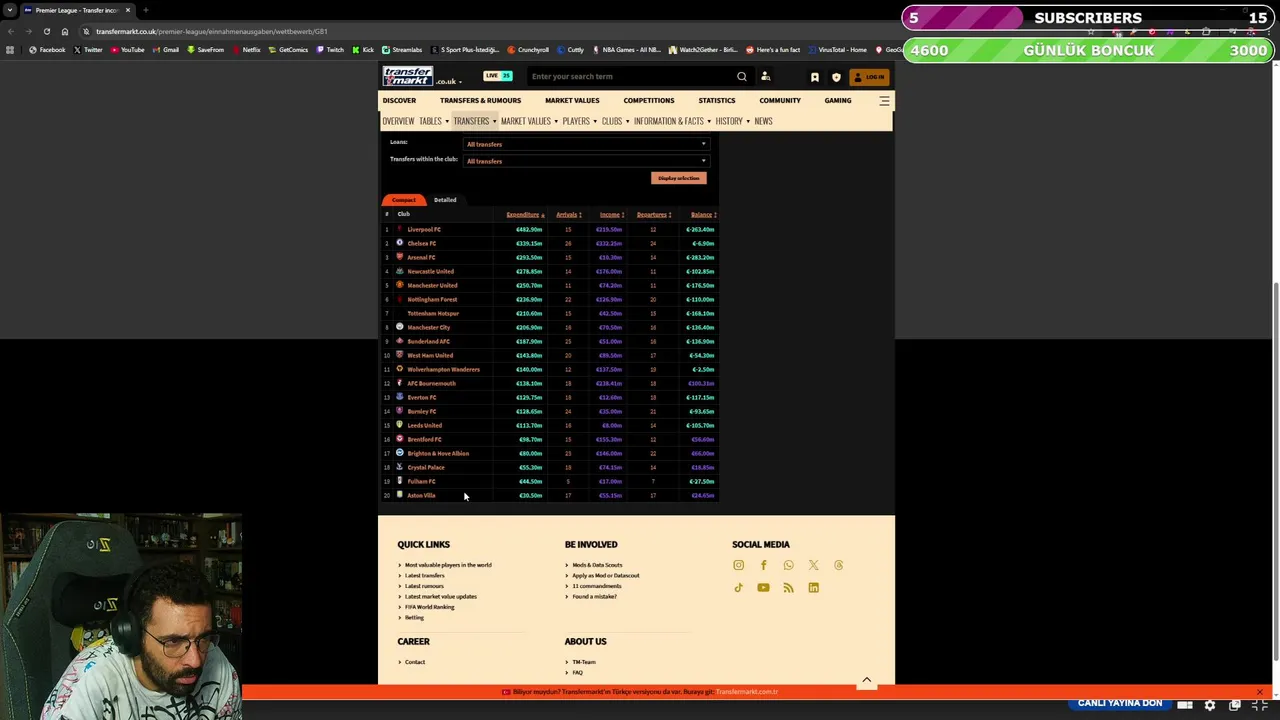Switch to the Detailed tab
This screenshot has width=1280, height=720.
coord(445,200)
